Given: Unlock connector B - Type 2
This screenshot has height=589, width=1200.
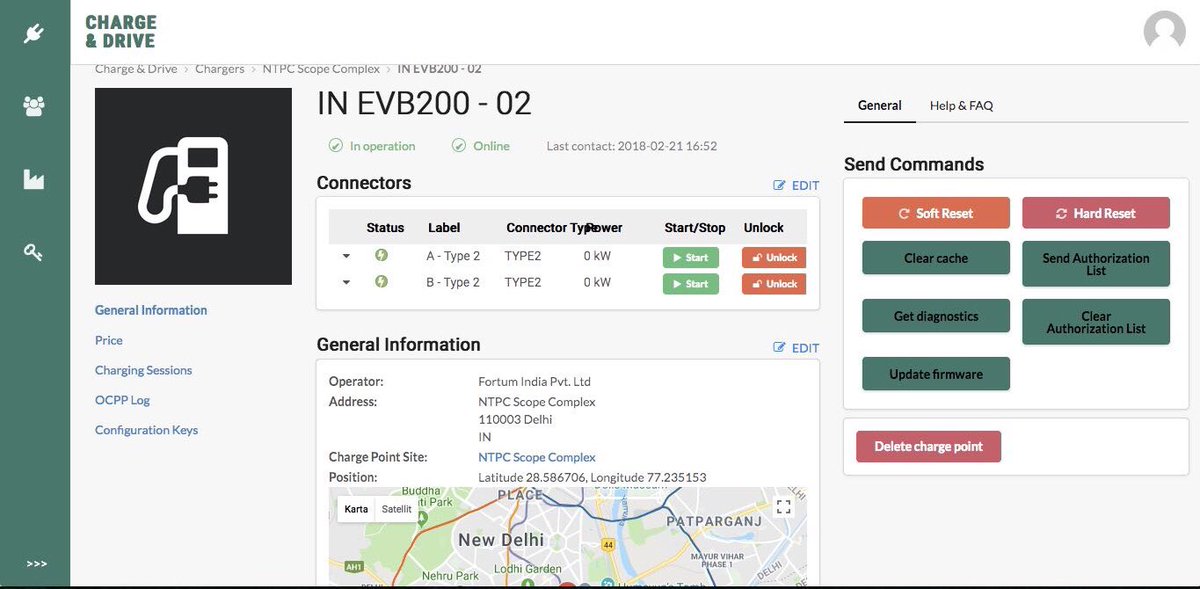Looking at the screenshot, I should pyautogui.click(x=774, y=284).
